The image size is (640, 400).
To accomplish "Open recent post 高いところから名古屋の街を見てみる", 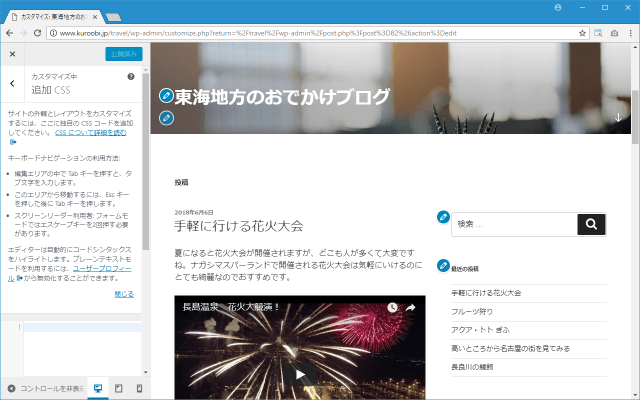I will click(x=511, y=349).
